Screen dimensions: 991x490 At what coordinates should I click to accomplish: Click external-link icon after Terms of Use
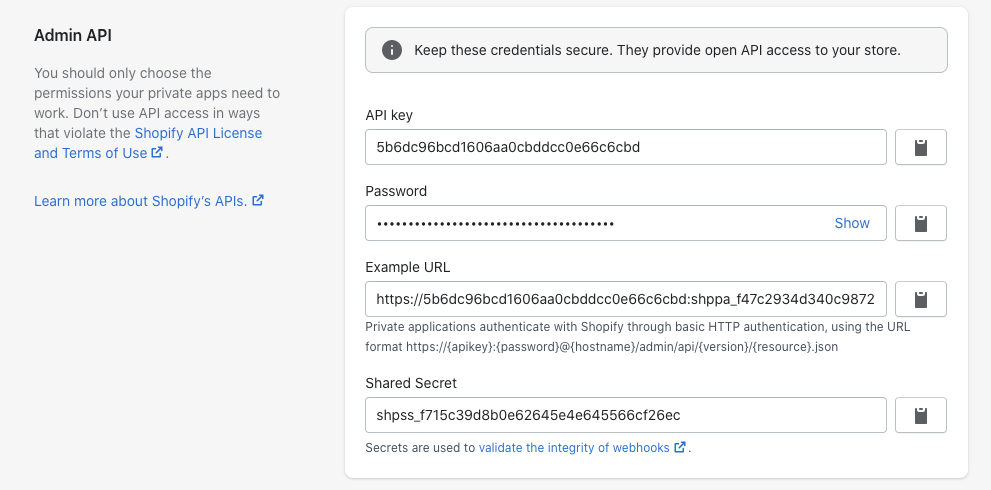coord(157,152)
